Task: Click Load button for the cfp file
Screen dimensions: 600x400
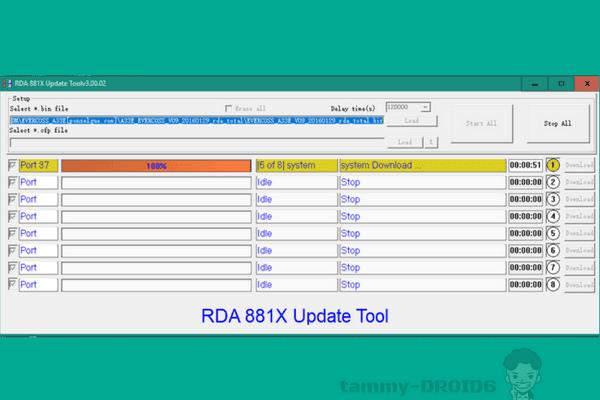Action: click(x=405, y=142)
